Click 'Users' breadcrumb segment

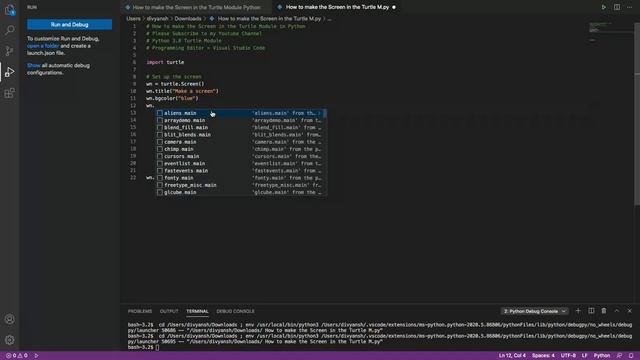coord(133,19)
